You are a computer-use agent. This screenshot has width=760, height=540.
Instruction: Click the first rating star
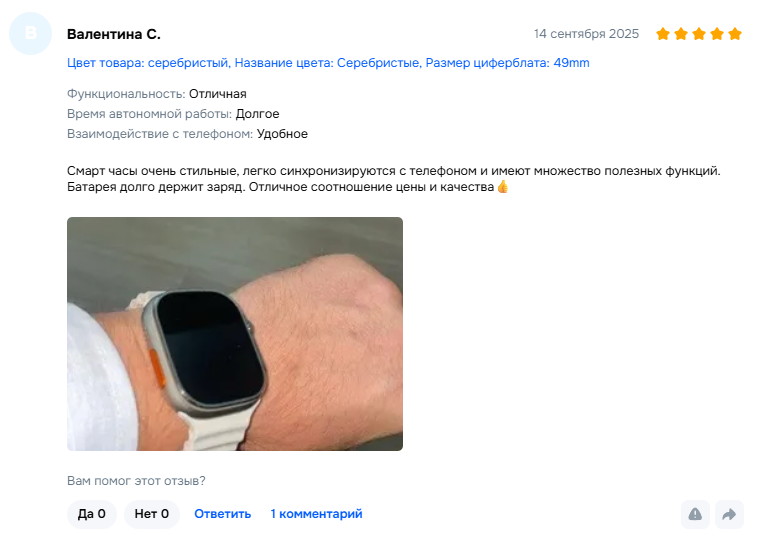663,34
